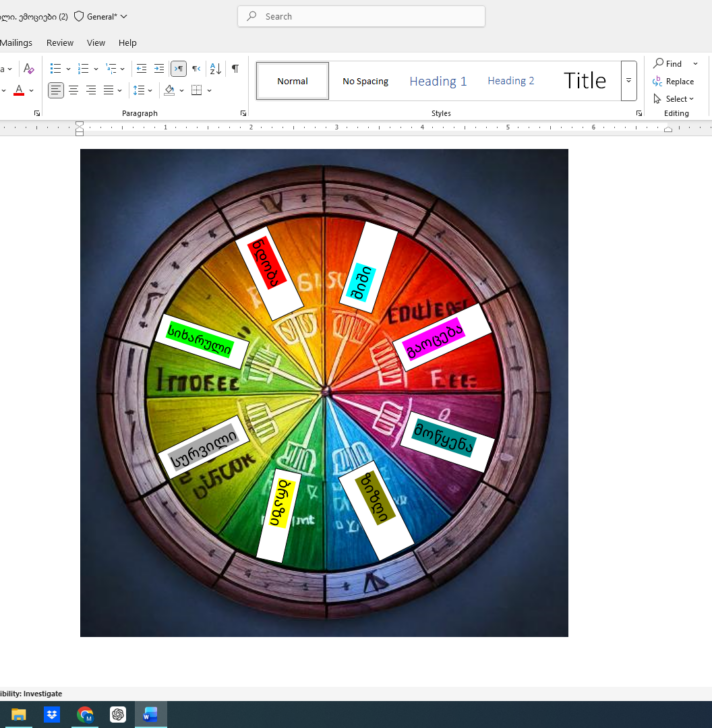Clear all formatting from text
The width and height of the screenshot is (712, 728).
(x=28, y=68)
